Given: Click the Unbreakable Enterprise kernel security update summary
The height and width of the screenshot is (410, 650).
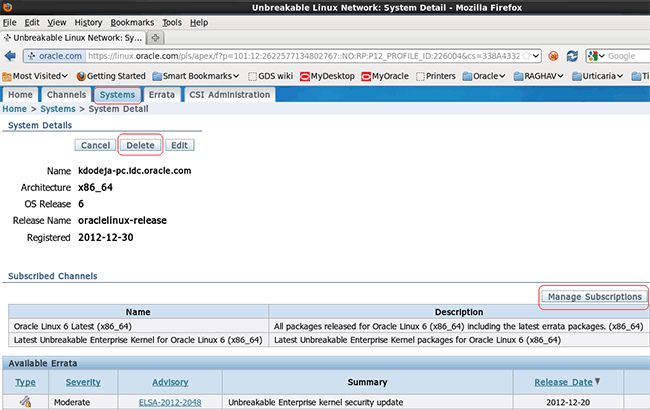Looking at the screenshot, I should pyautogui.click(x=315, y=403).
